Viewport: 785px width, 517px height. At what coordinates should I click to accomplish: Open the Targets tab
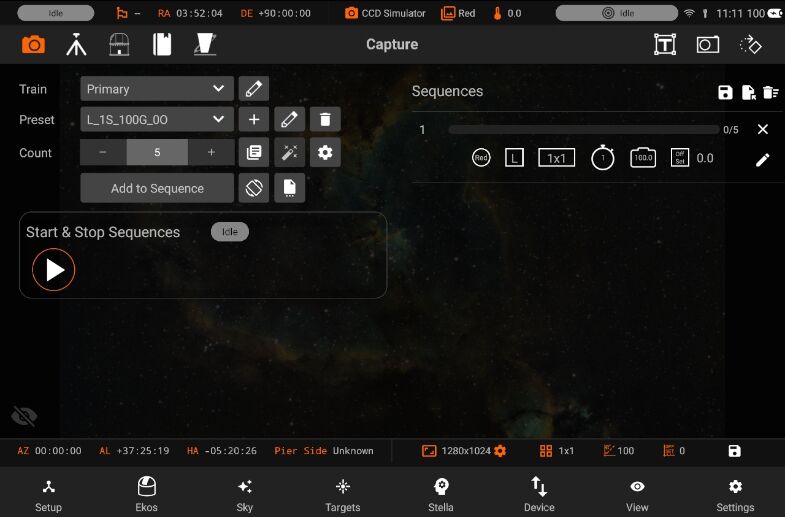(342, 494)
